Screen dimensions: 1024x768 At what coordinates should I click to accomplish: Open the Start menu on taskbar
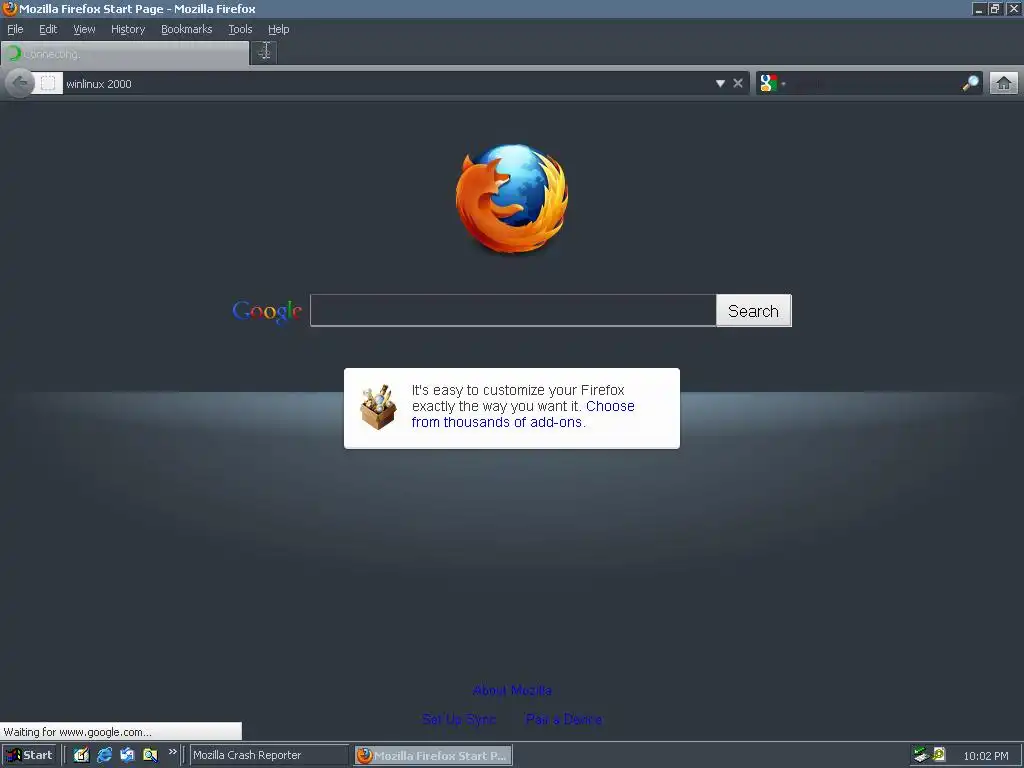coord(29,755)
